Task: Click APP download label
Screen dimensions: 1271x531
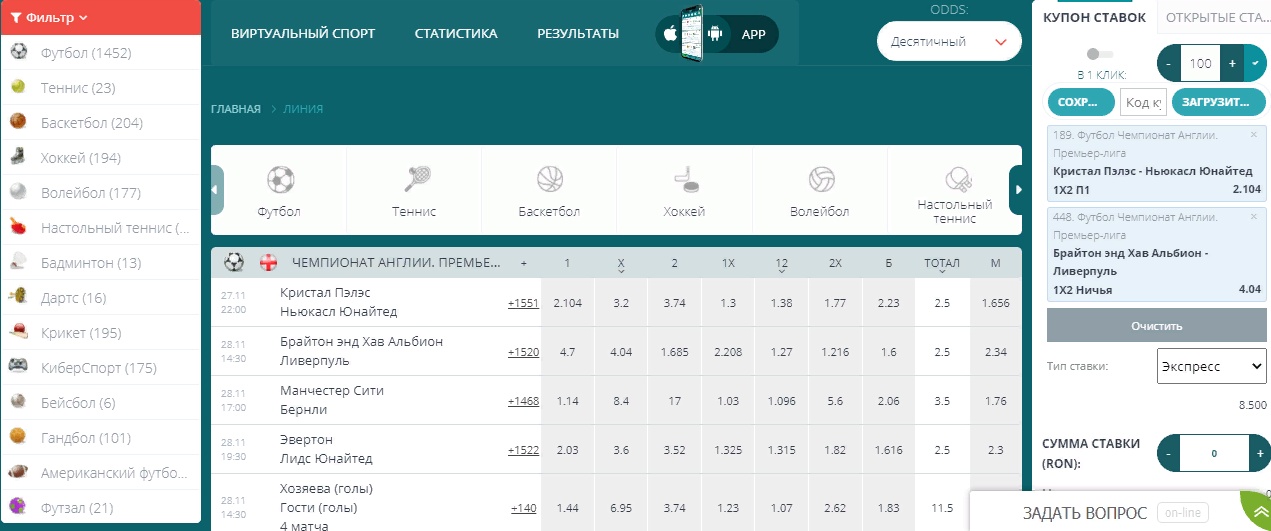Action: click(753, 34)
